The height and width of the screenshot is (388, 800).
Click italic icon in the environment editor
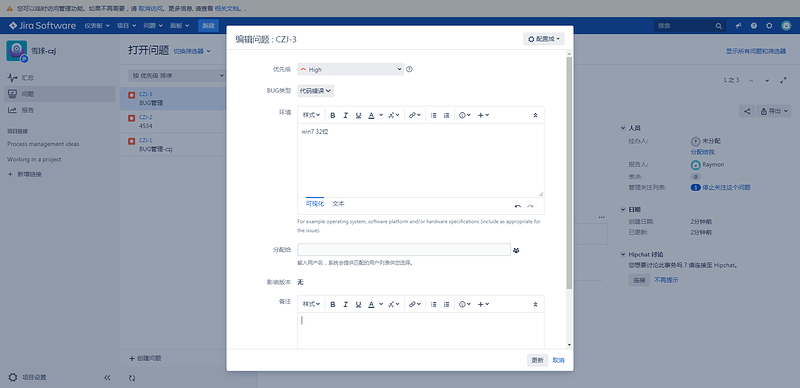coord(345,115)
